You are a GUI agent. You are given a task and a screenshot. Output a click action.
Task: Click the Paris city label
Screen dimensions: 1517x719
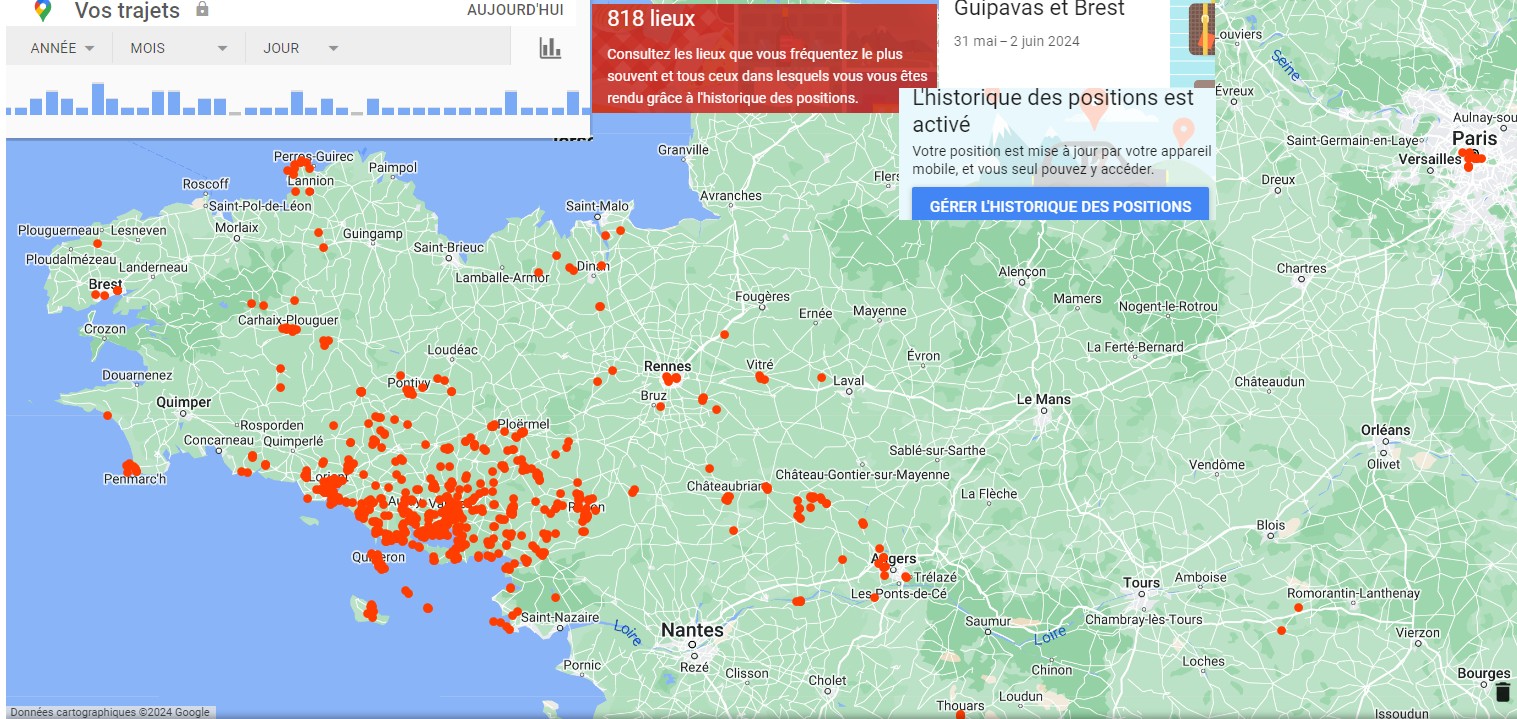[1474, 138]
